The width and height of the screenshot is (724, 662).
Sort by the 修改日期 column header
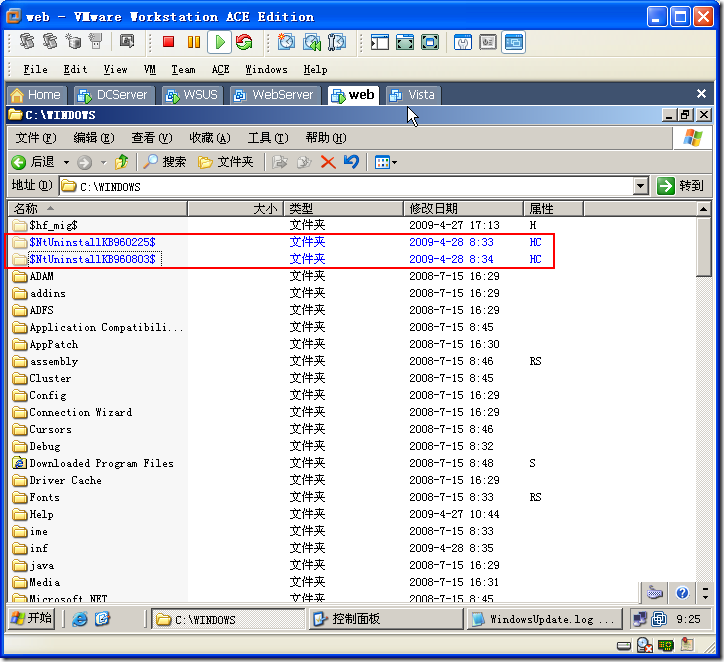pos(463,209)
